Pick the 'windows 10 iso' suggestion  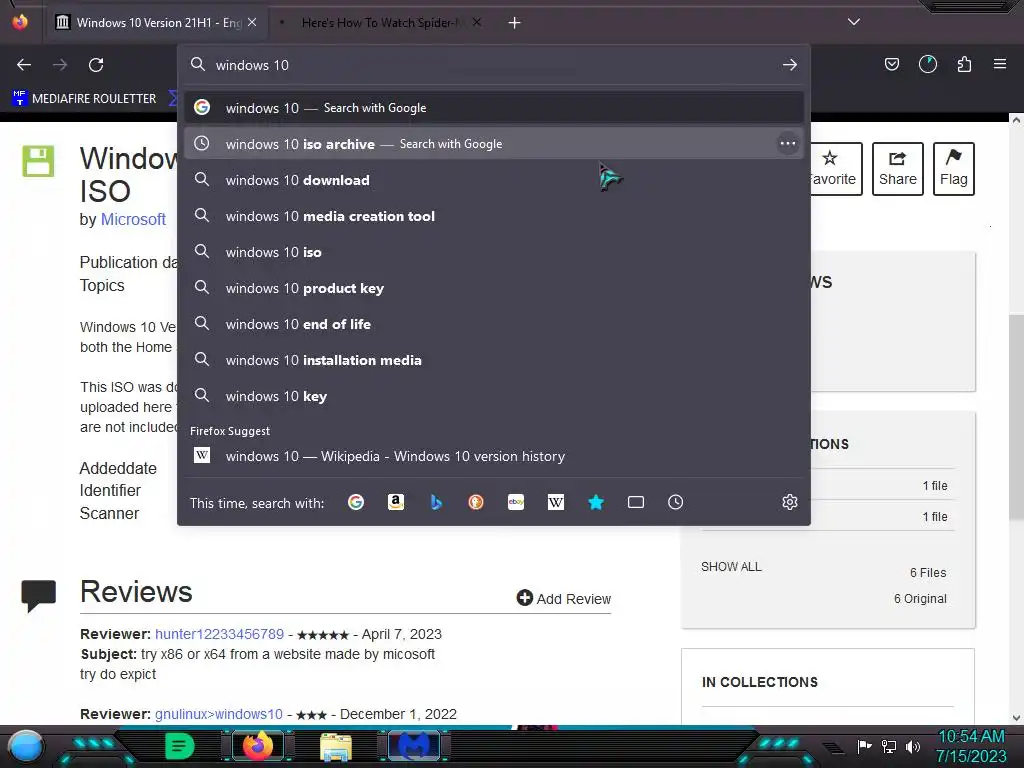494,252
